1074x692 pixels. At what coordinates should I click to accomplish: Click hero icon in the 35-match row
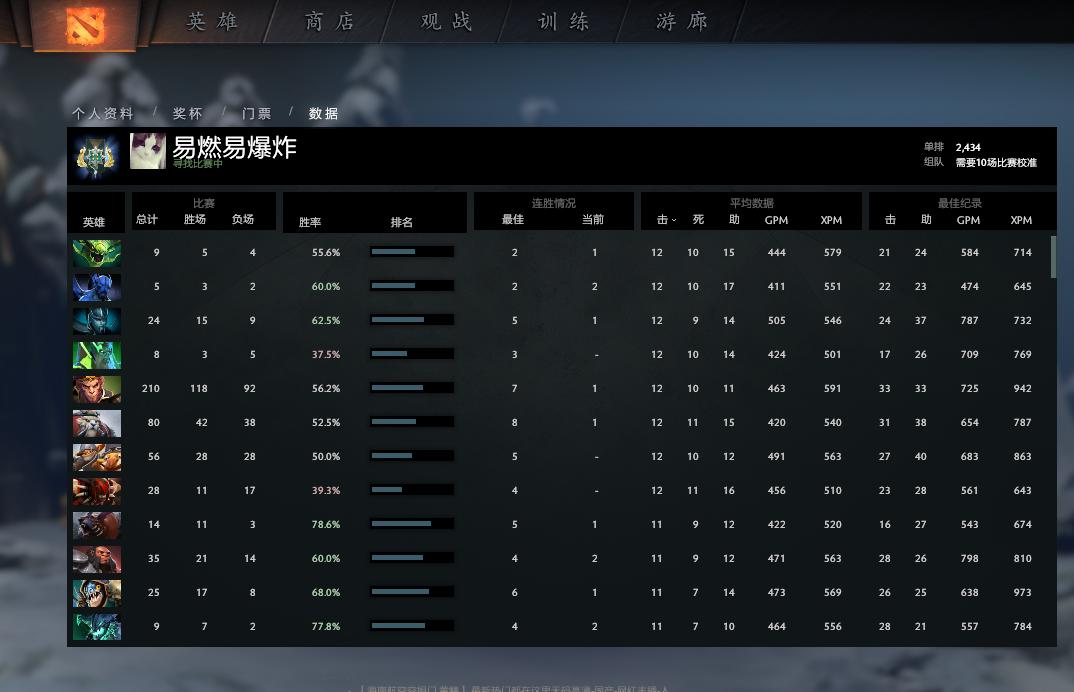click(97, 559)
